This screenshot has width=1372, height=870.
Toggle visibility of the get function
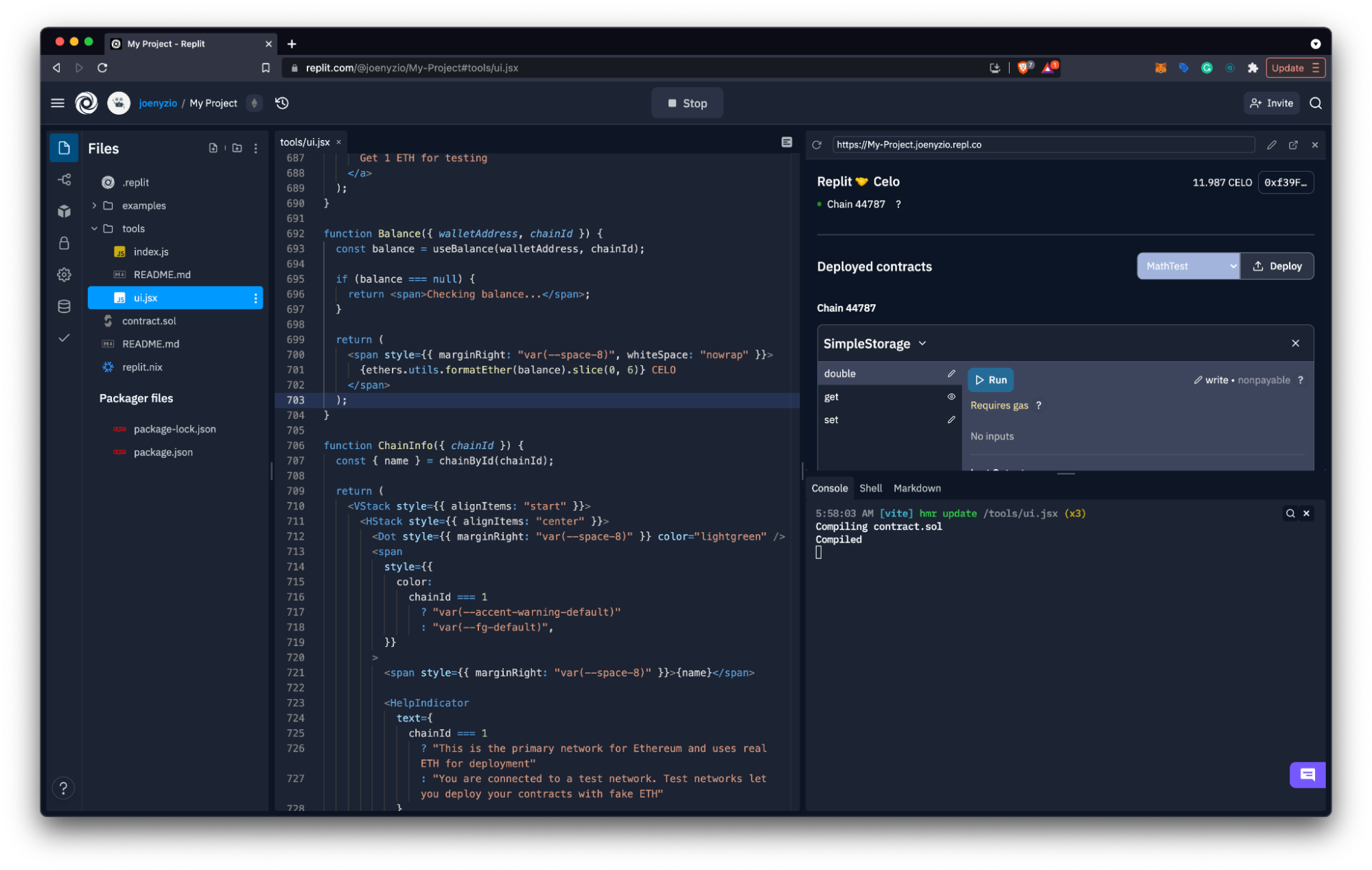[x=951, y=396]
